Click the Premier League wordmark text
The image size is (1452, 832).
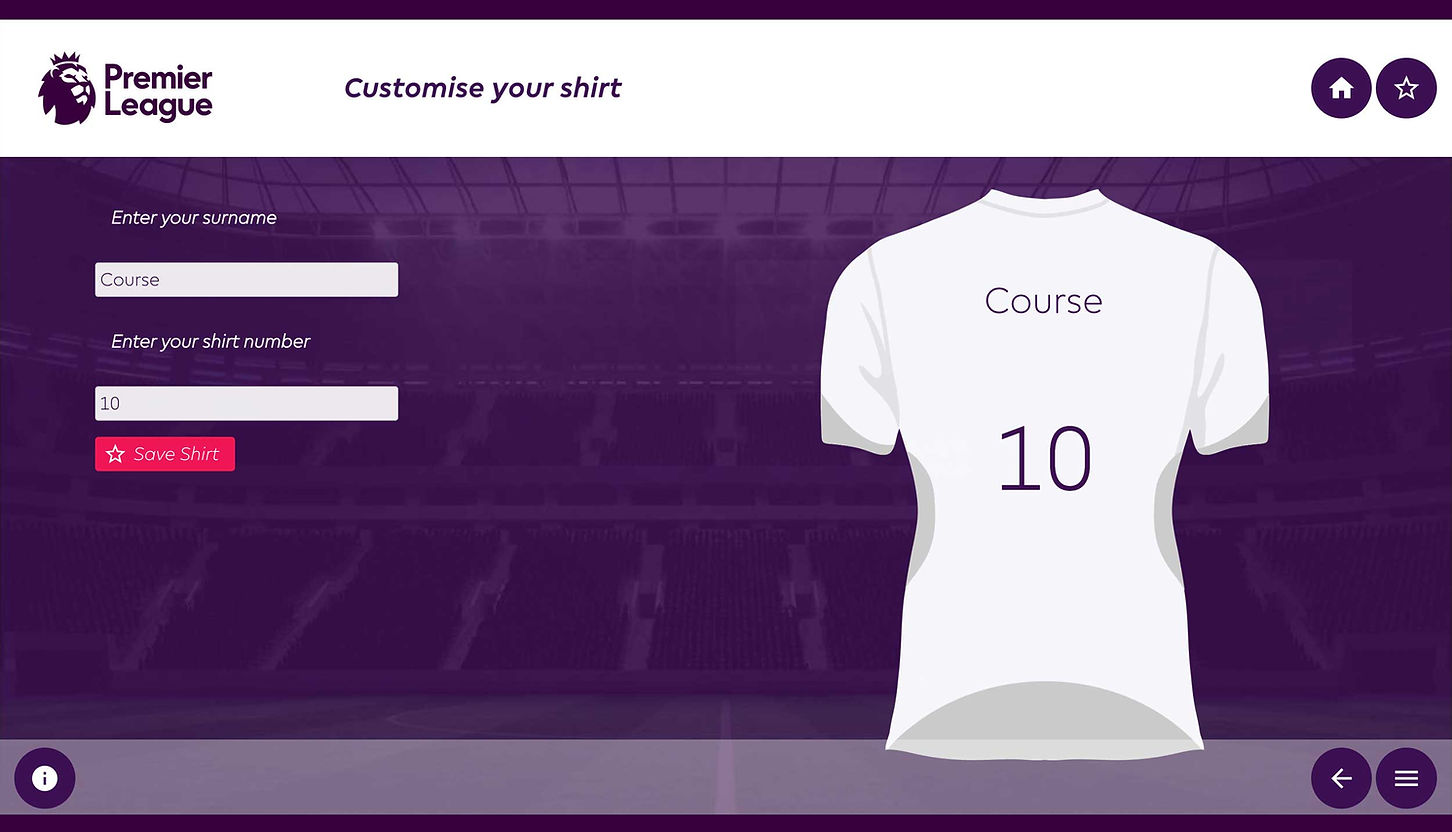click(158, 91)
